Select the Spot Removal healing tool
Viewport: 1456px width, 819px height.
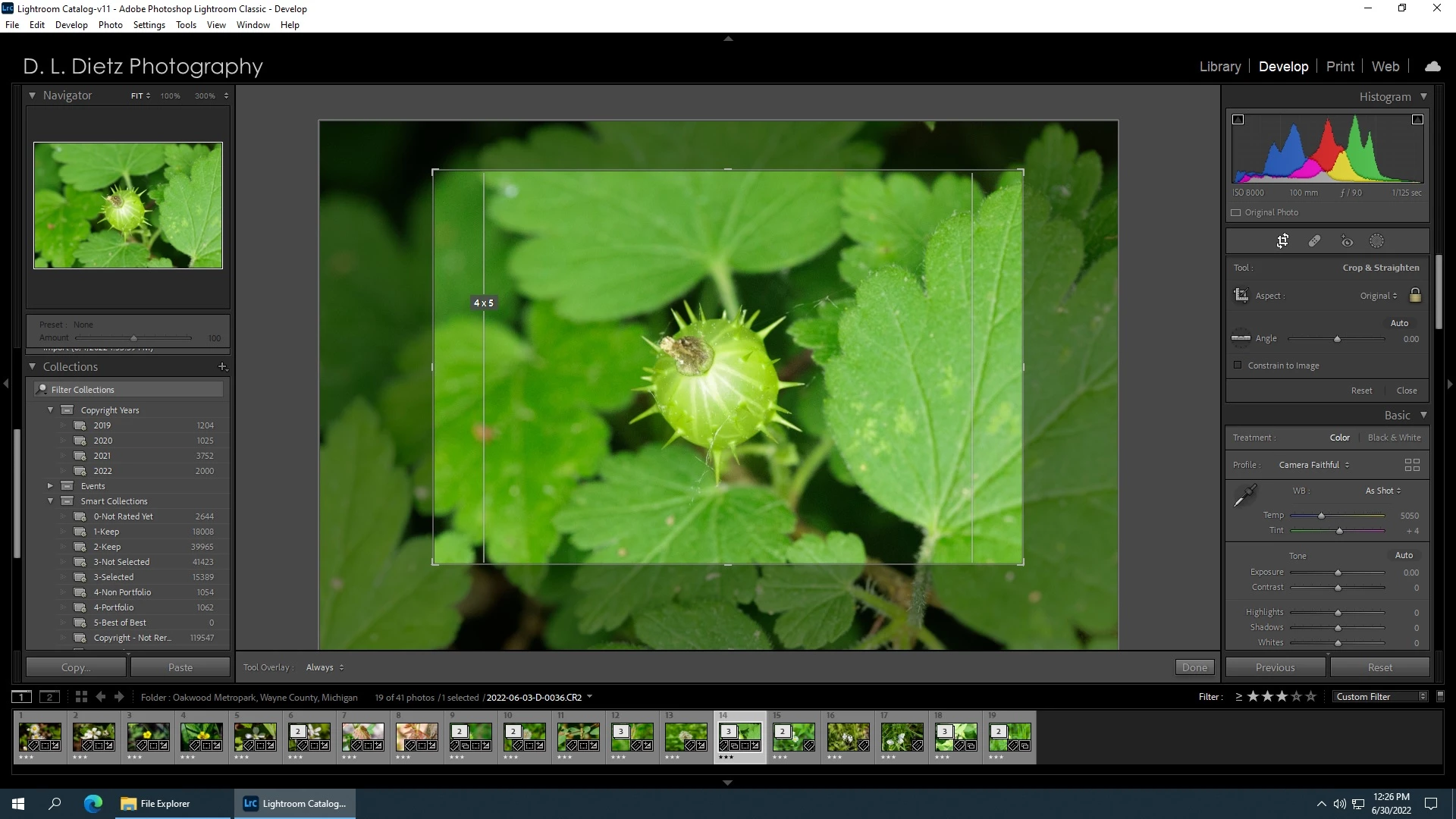click(1314, 241)
